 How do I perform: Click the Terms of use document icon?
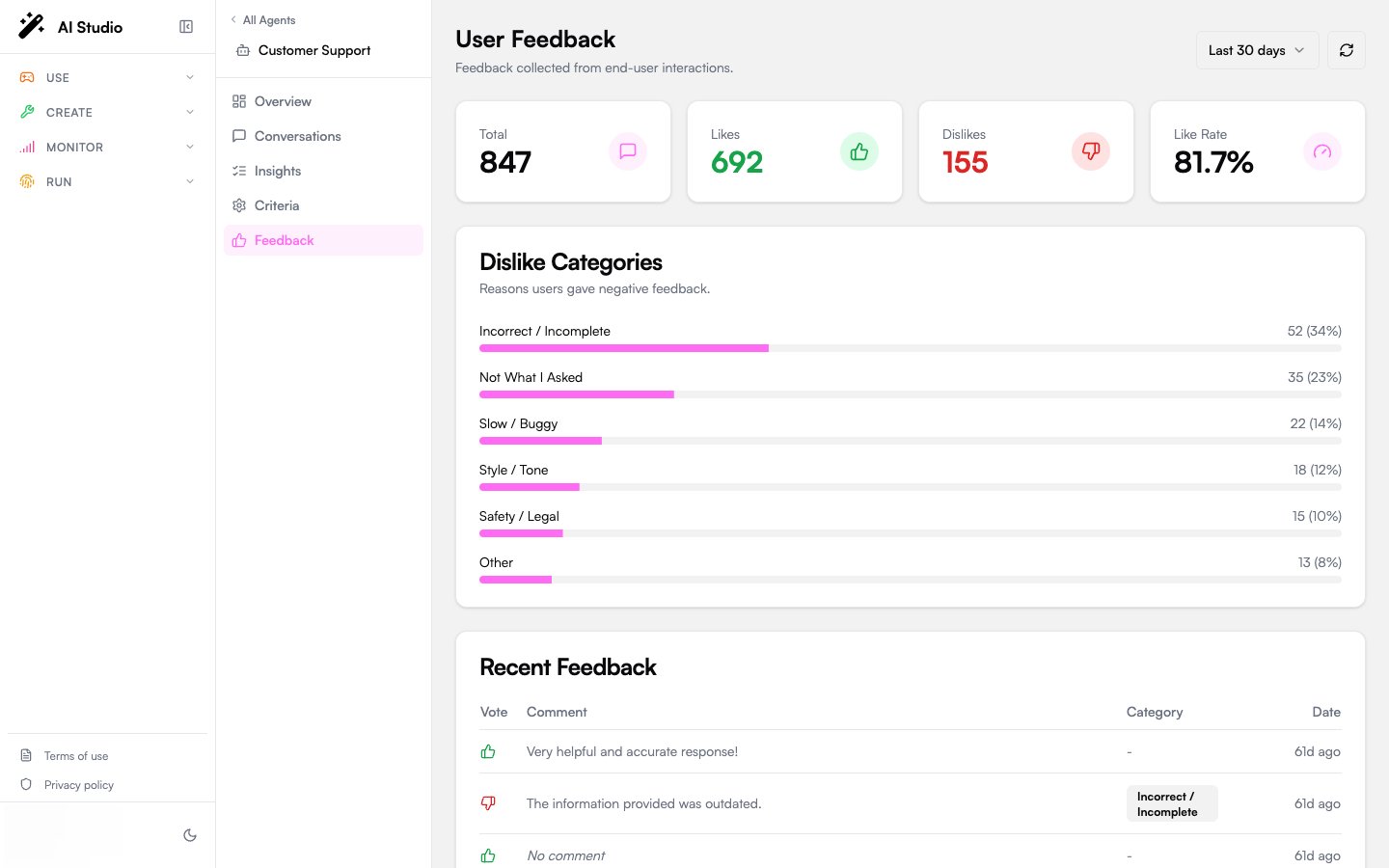(26, 756)
